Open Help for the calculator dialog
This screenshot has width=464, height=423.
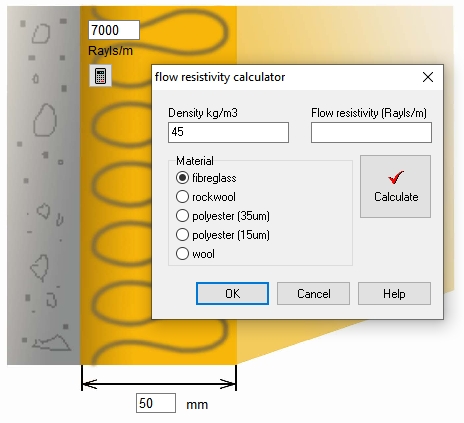pos(394,294)
